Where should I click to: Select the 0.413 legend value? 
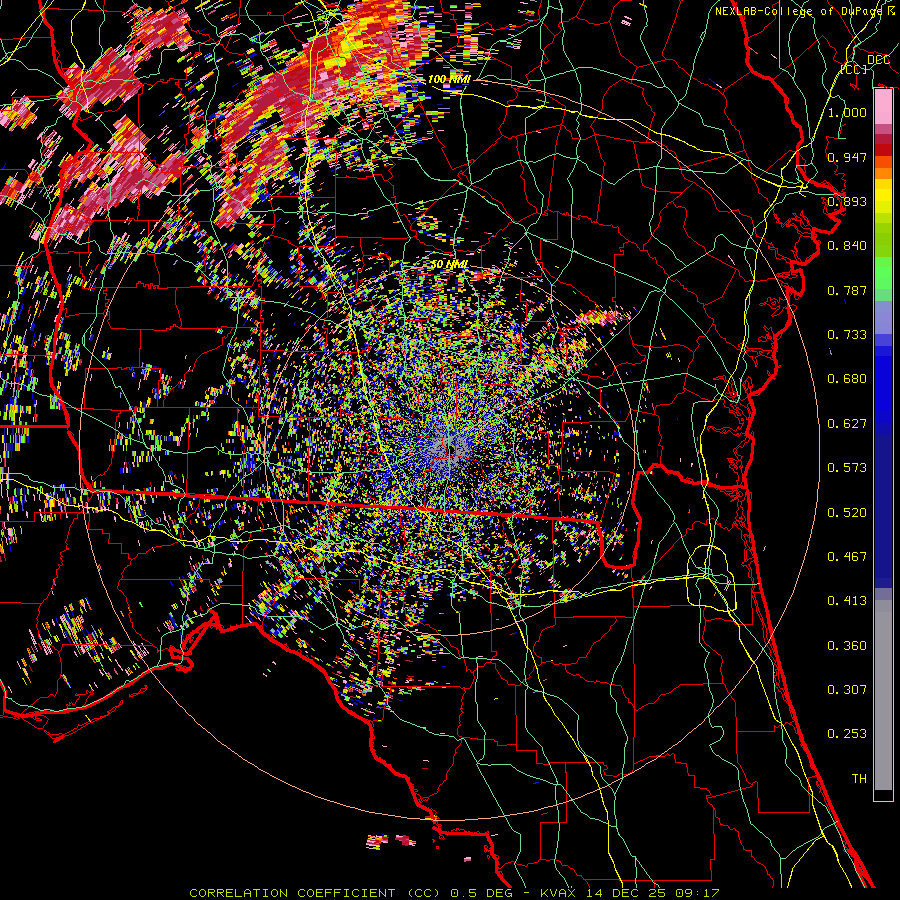click(x=847, y=601)
